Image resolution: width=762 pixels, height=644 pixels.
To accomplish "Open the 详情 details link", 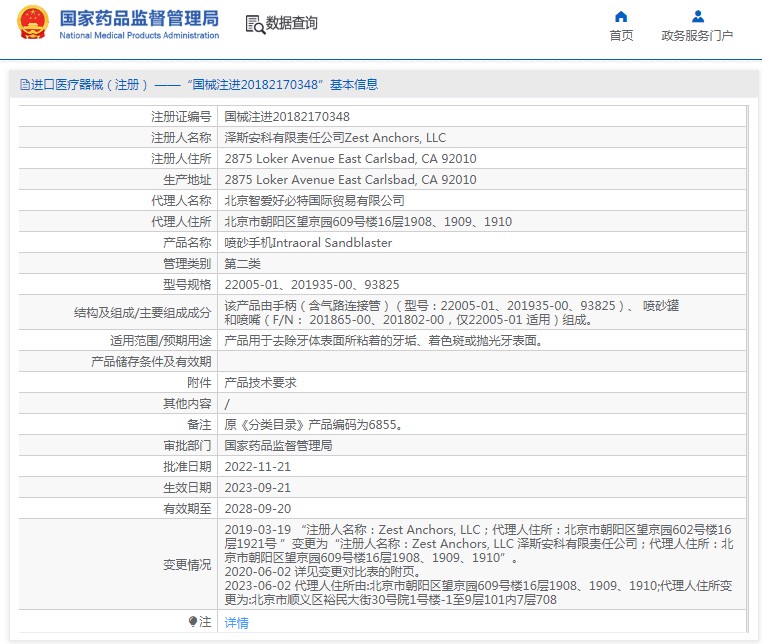I will [x=236, y=622].
